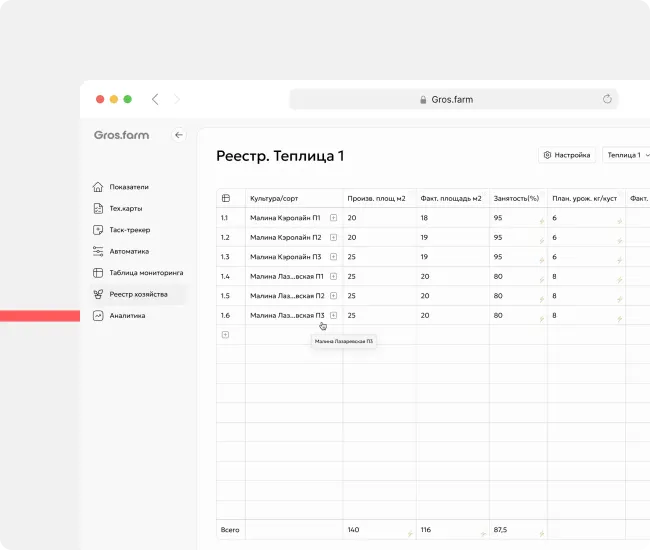Reload the page in the browser bar

pos(606,100)
